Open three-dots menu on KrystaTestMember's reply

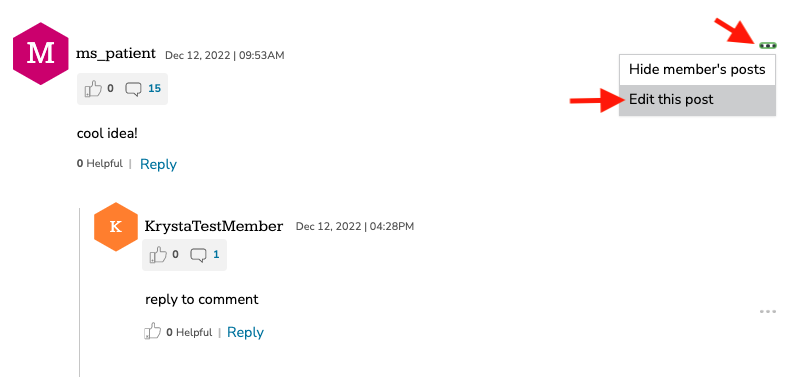(768, 312)
